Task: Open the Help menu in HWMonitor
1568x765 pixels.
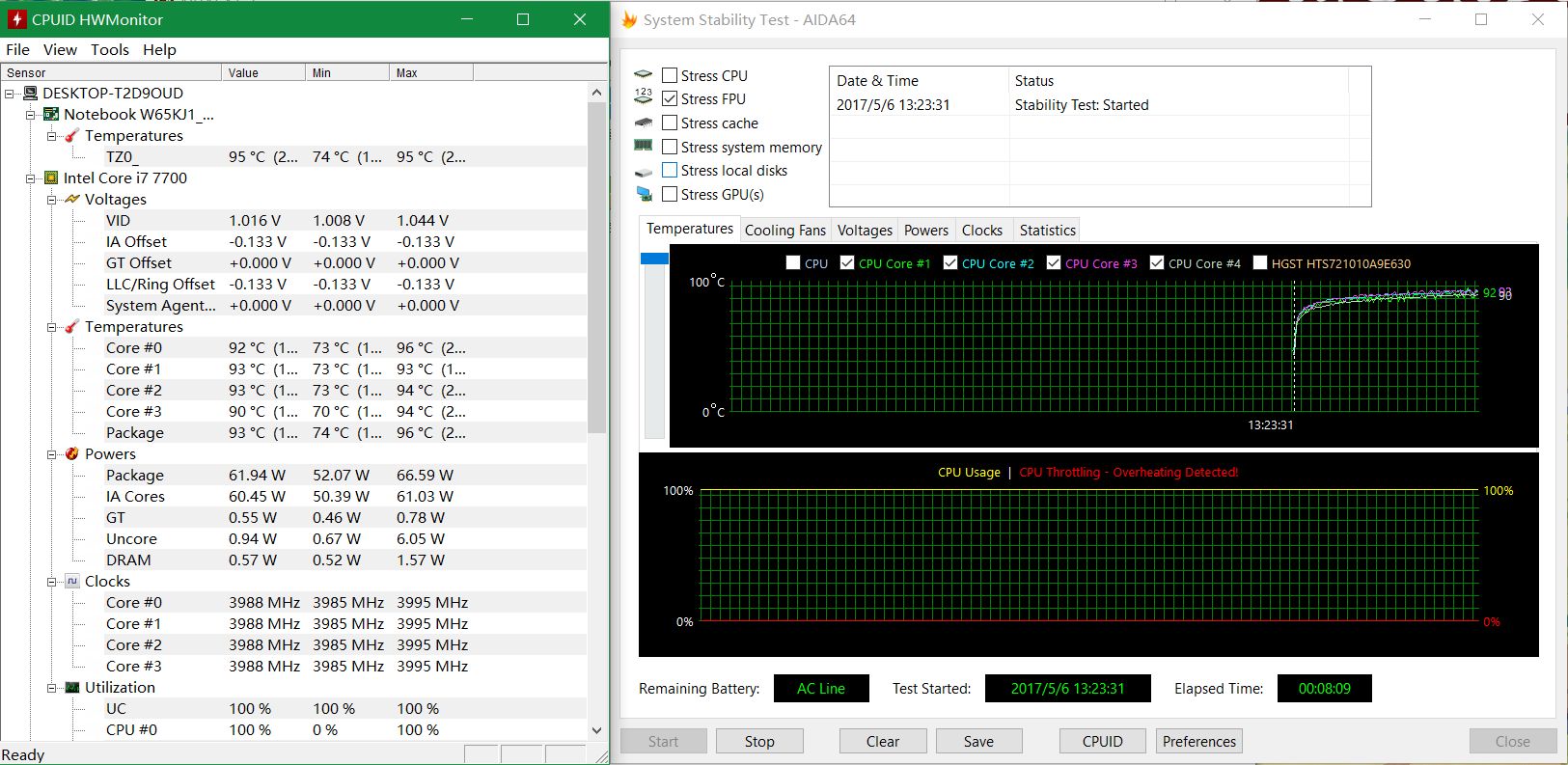Action: click(x=159, y=49)
